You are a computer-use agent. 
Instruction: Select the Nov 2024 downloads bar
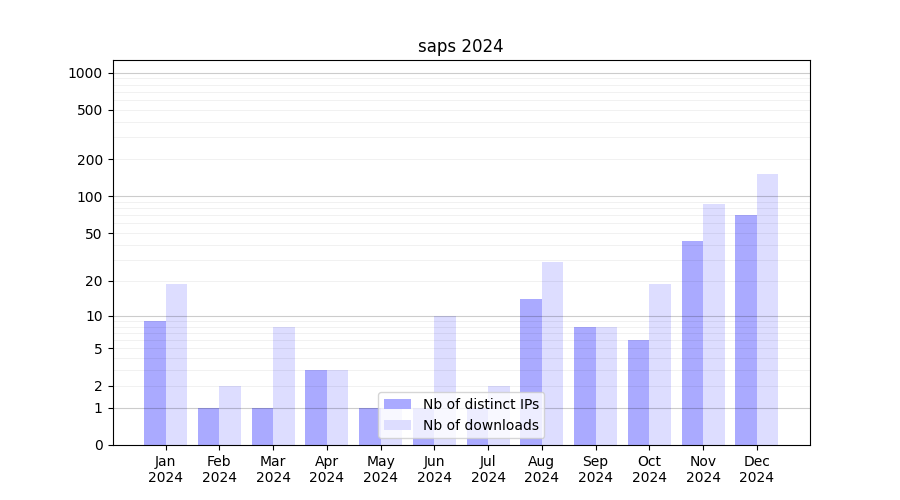tap(714, 325)
